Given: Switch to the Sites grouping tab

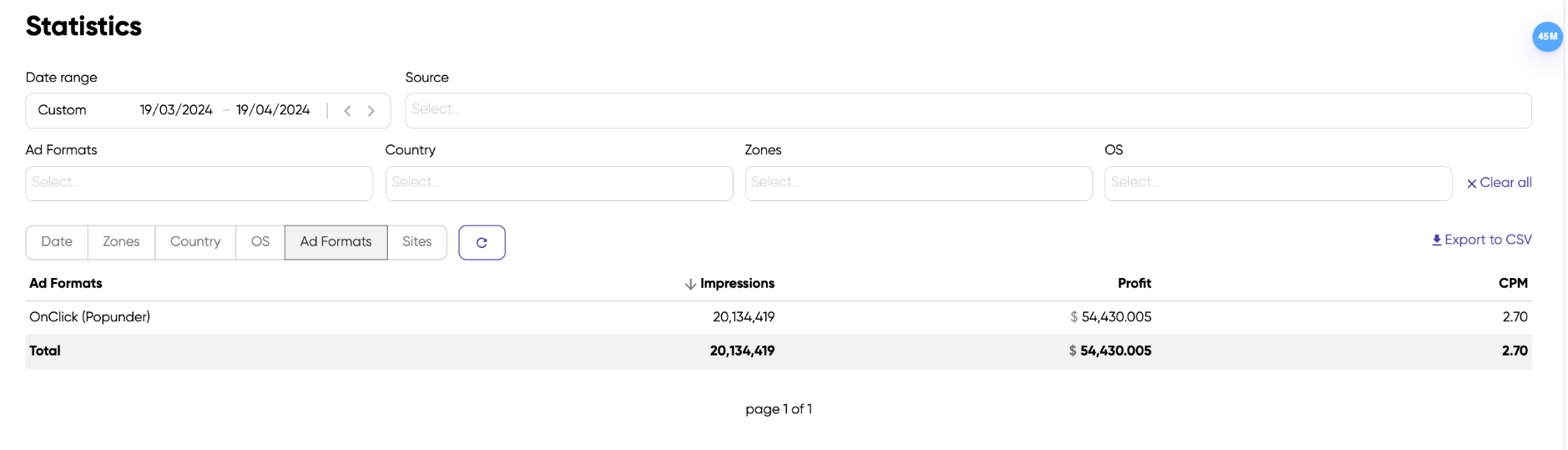Looking at the screenshot, I should point(417,242).
